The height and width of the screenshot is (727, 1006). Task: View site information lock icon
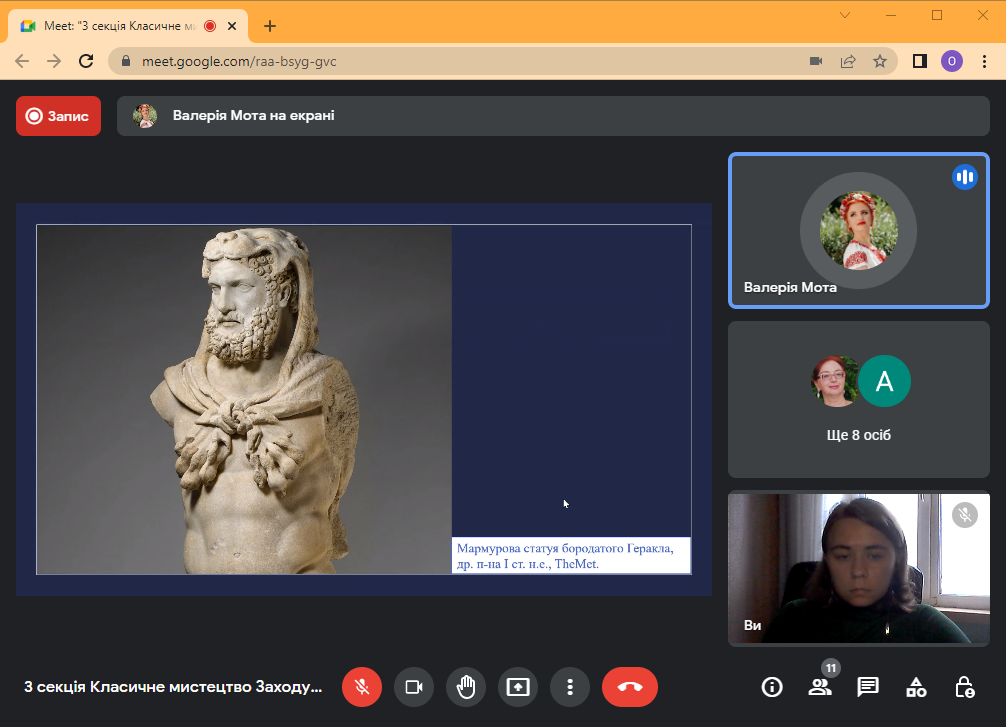[126, 62]
